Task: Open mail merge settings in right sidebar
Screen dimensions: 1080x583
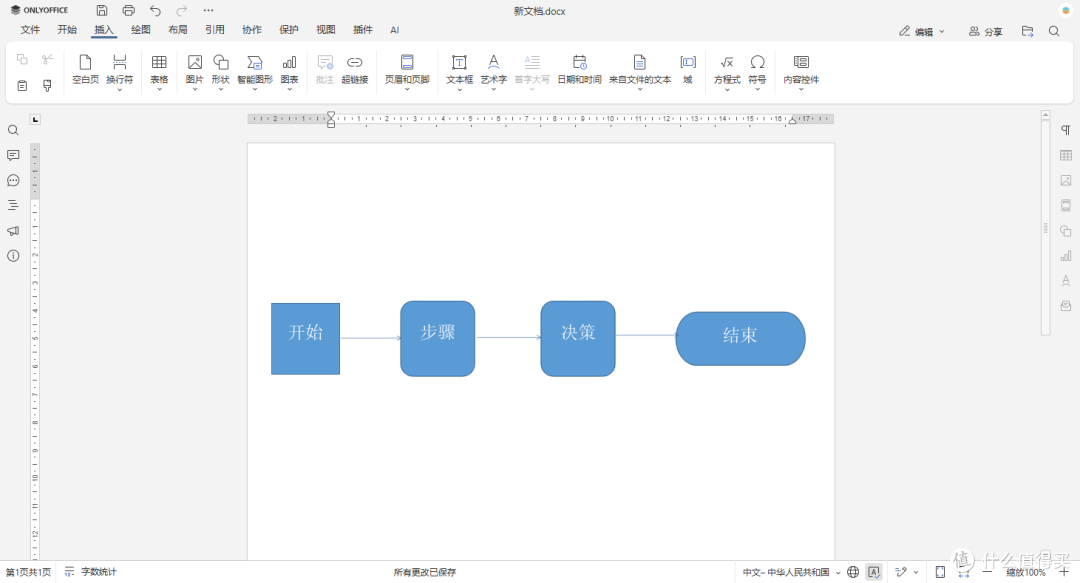Action: [1066, 305]
